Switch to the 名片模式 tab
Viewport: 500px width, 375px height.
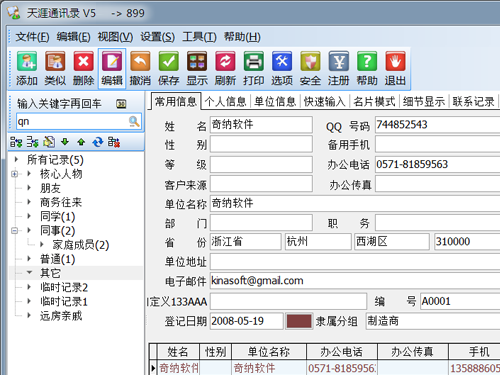[x=374, y=101]
